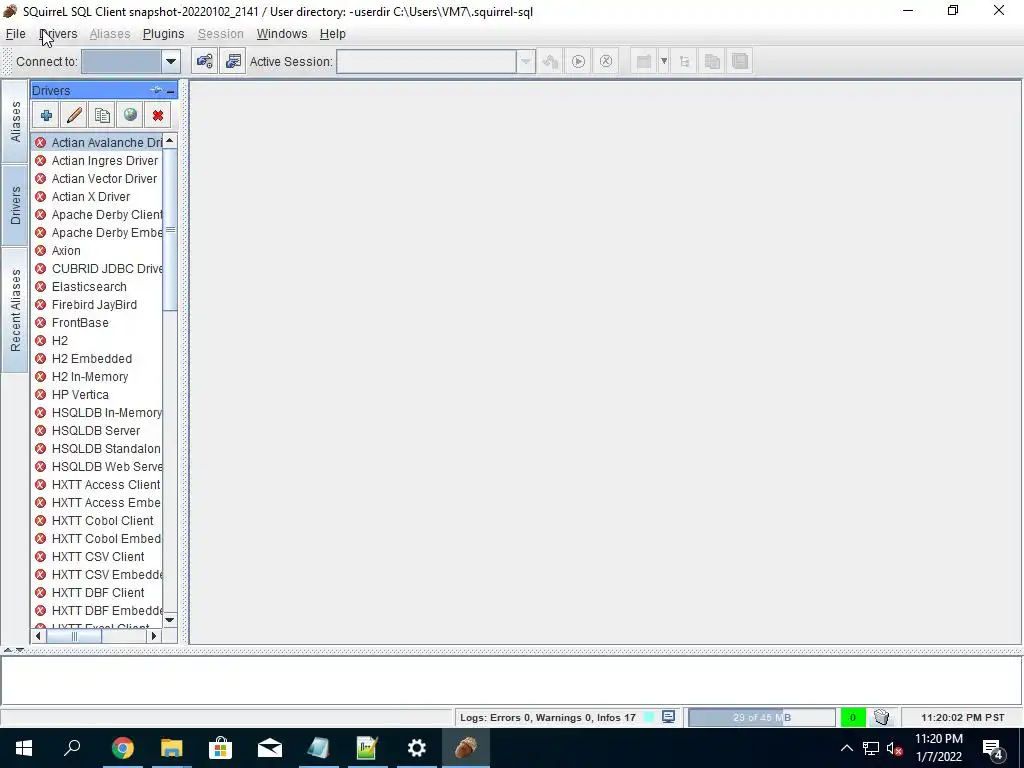Click the Run SQL play icon
The height and width of the screenshot is (768, 1024).
tap(578, 61)
